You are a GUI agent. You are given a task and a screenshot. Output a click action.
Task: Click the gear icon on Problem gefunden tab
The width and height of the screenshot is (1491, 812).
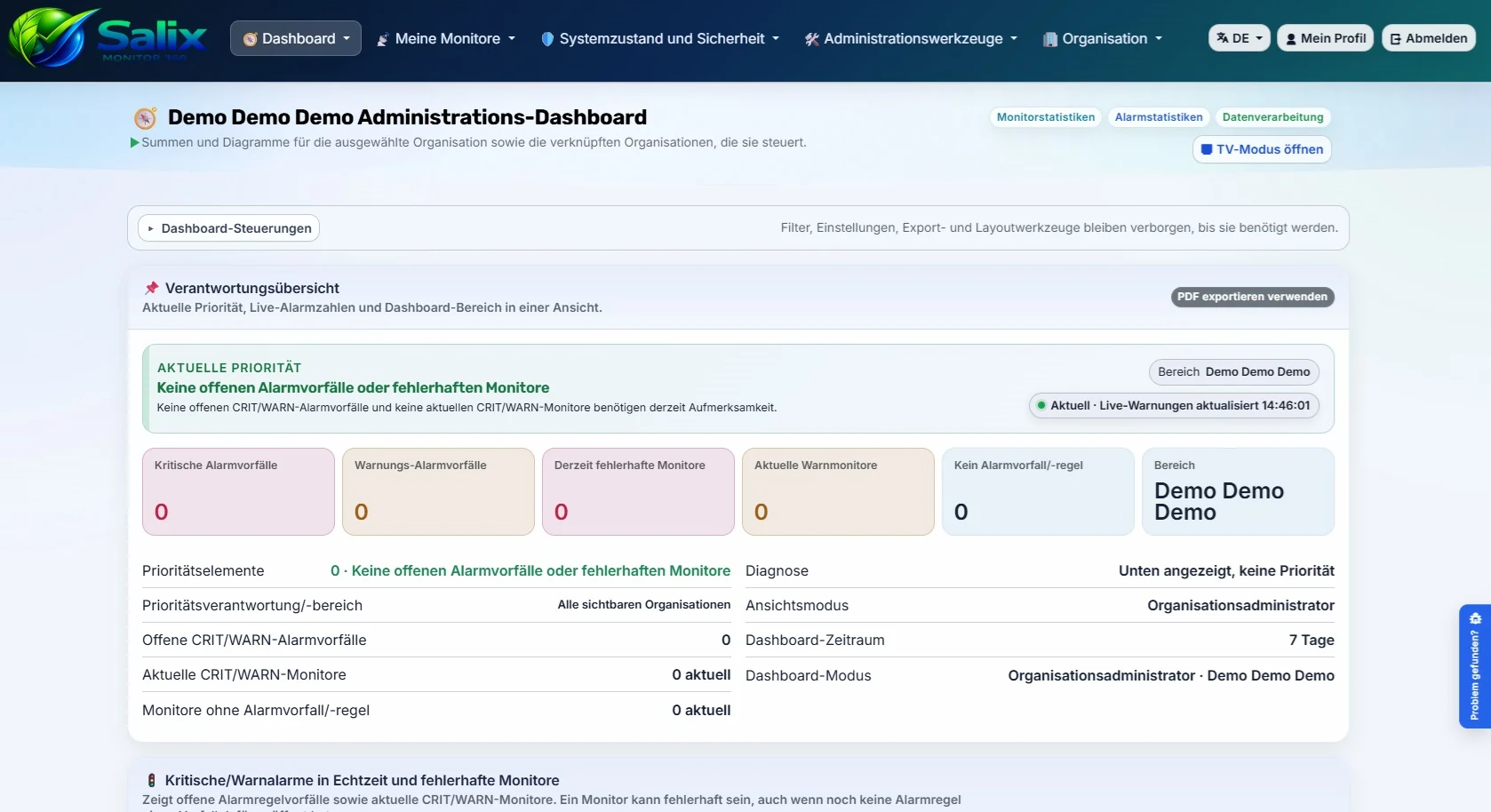[x=1475, y=618]
